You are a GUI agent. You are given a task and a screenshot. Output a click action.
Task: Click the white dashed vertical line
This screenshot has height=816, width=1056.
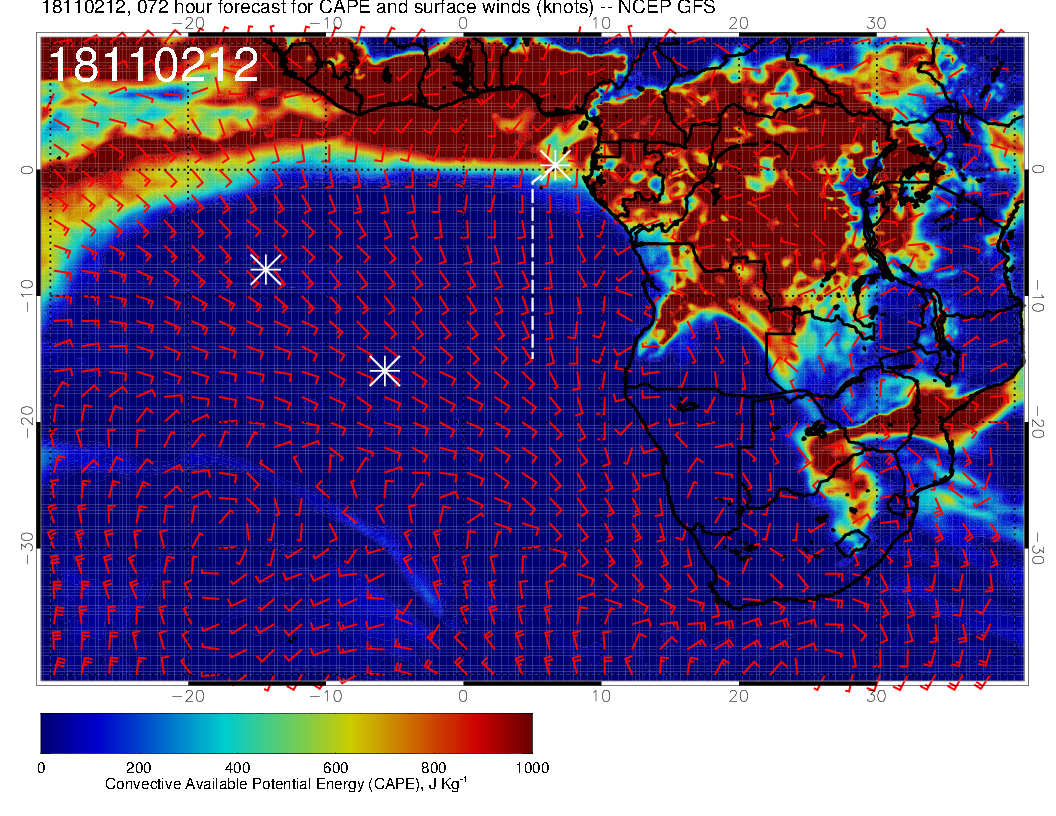[533, 270]
